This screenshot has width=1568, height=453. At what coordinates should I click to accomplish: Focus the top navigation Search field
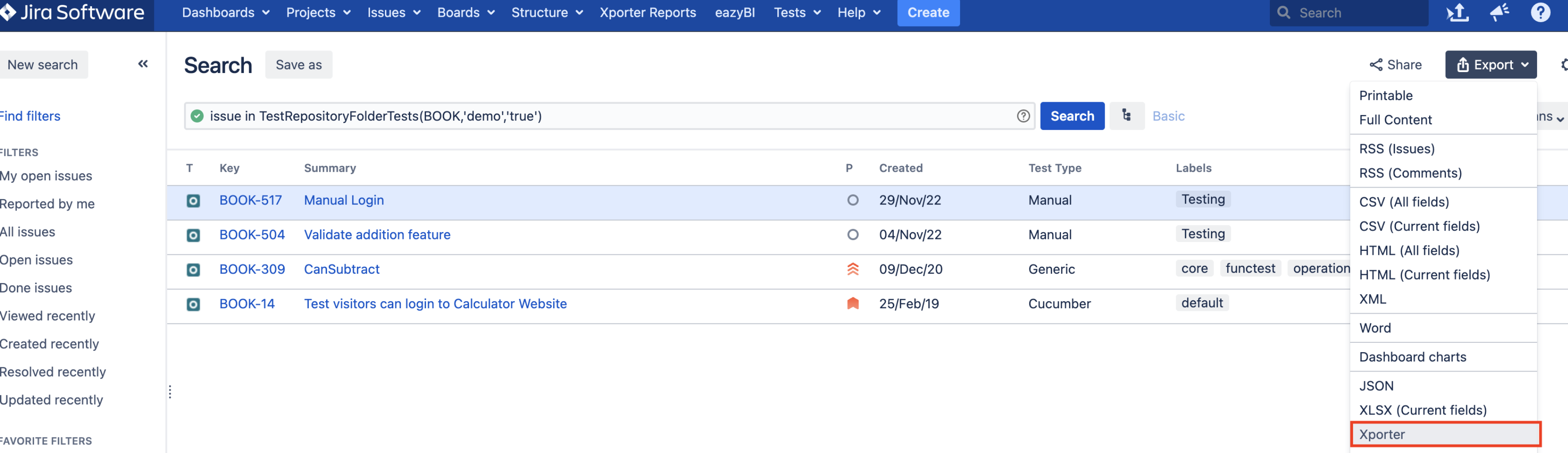(x=1348, y=13)
